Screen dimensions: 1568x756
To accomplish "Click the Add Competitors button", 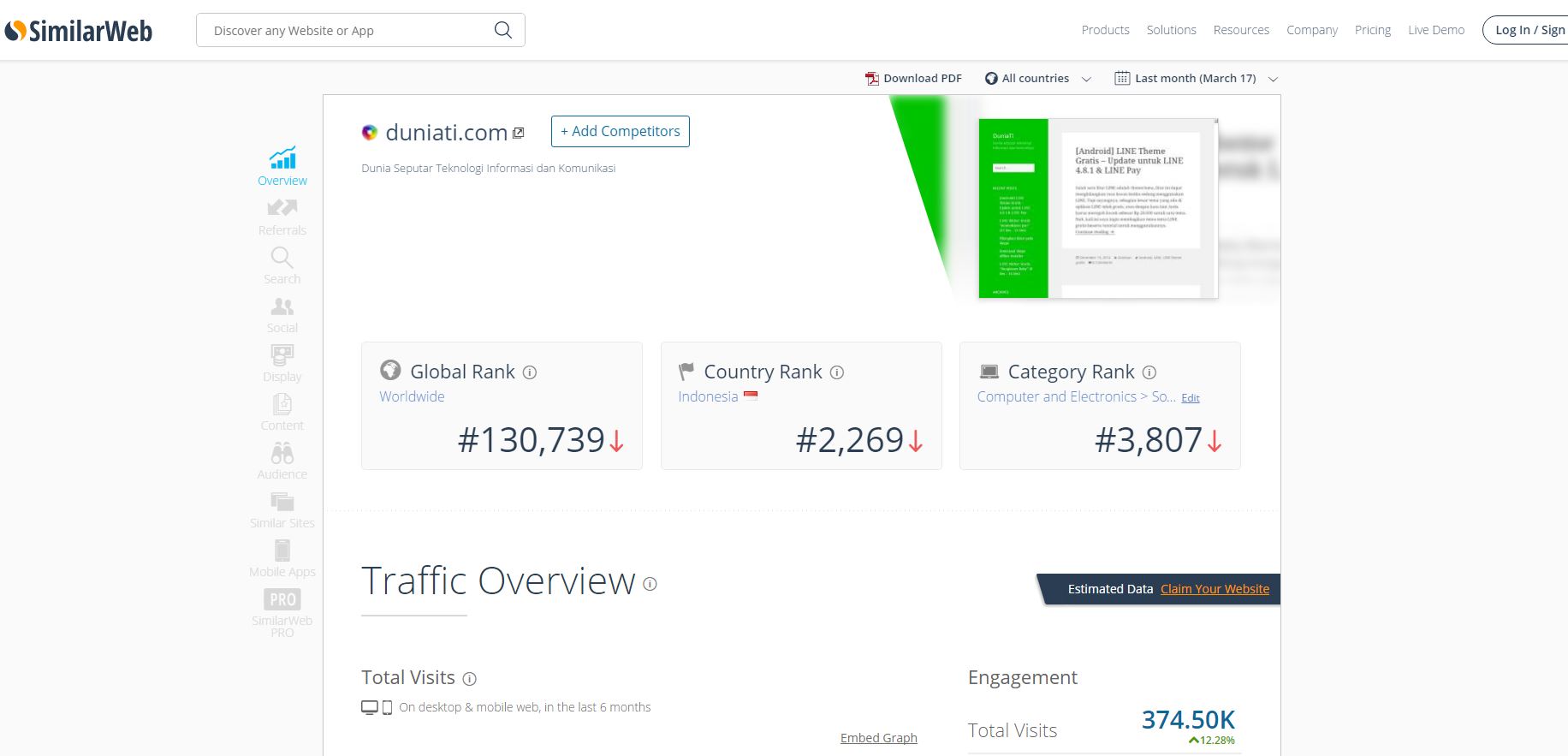I will (x=621, y=131).
